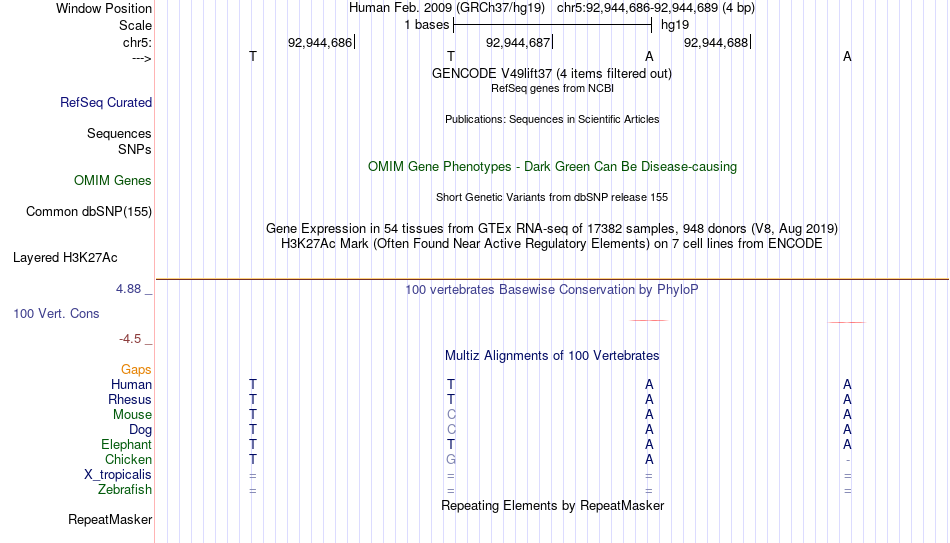Click the -4.5 PhyloP lower scale value
This screenshot has width=950, height=543.
click(x=130, y=339)
